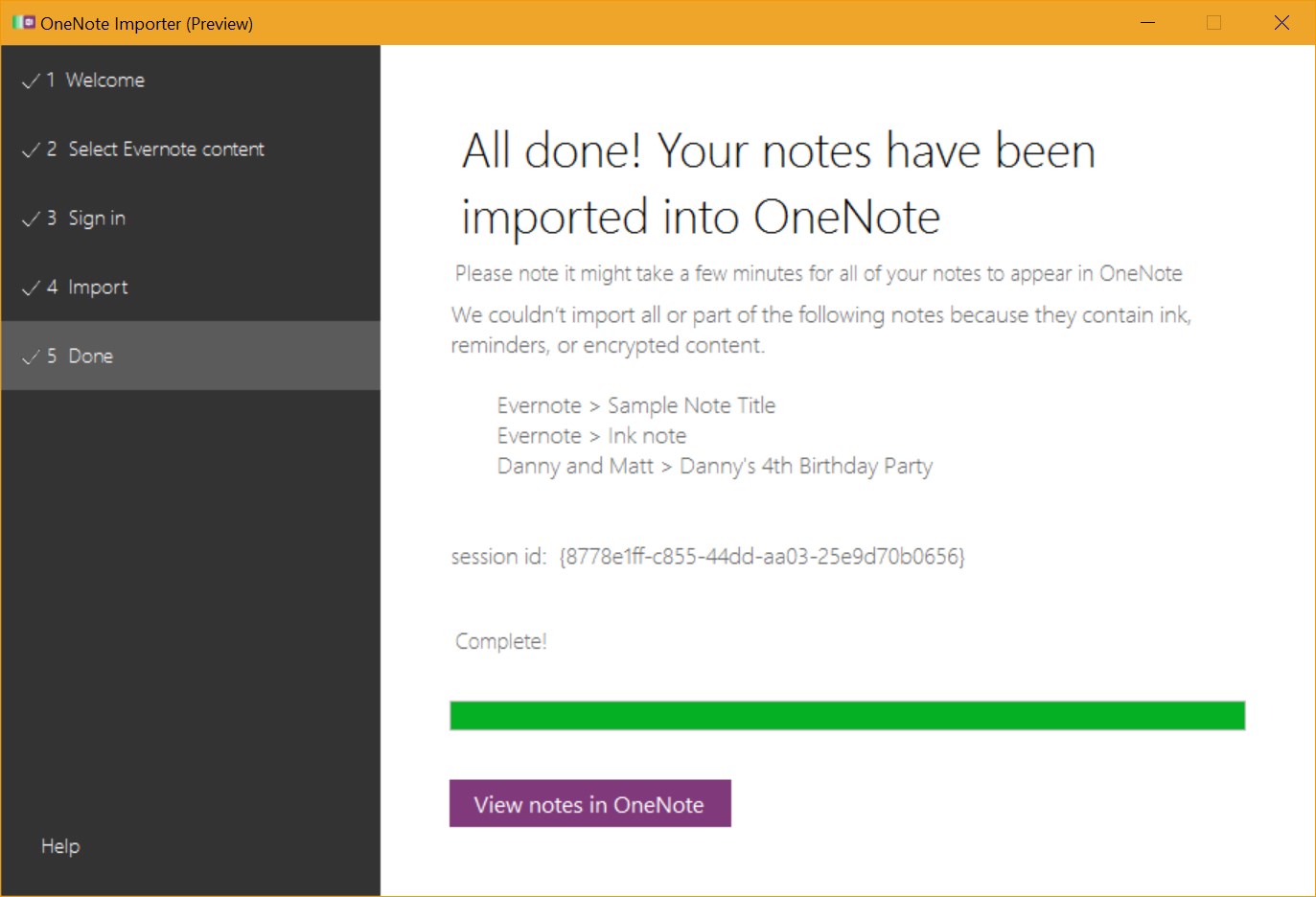Screen dimensions: 1316x897
Task: Click the checkmark beside step 5 Done
Action: (x=29, y=356)
